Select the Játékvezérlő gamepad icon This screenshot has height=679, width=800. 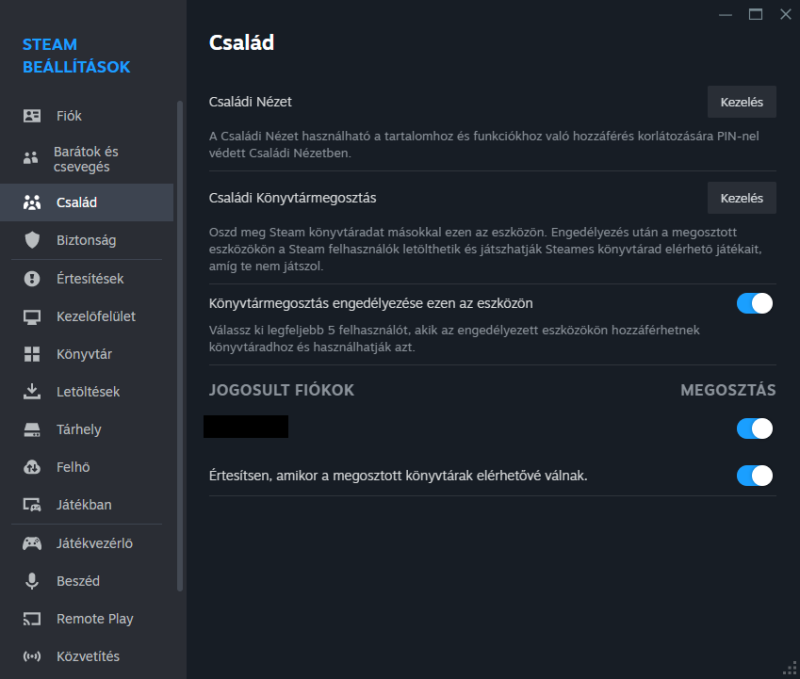tap(32, 543)
